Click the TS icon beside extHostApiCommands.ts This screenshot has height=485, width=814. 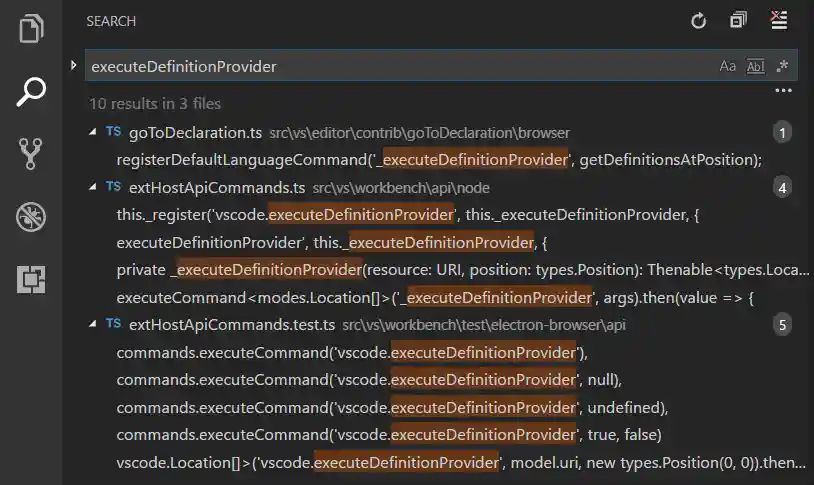tap(113, 186)
